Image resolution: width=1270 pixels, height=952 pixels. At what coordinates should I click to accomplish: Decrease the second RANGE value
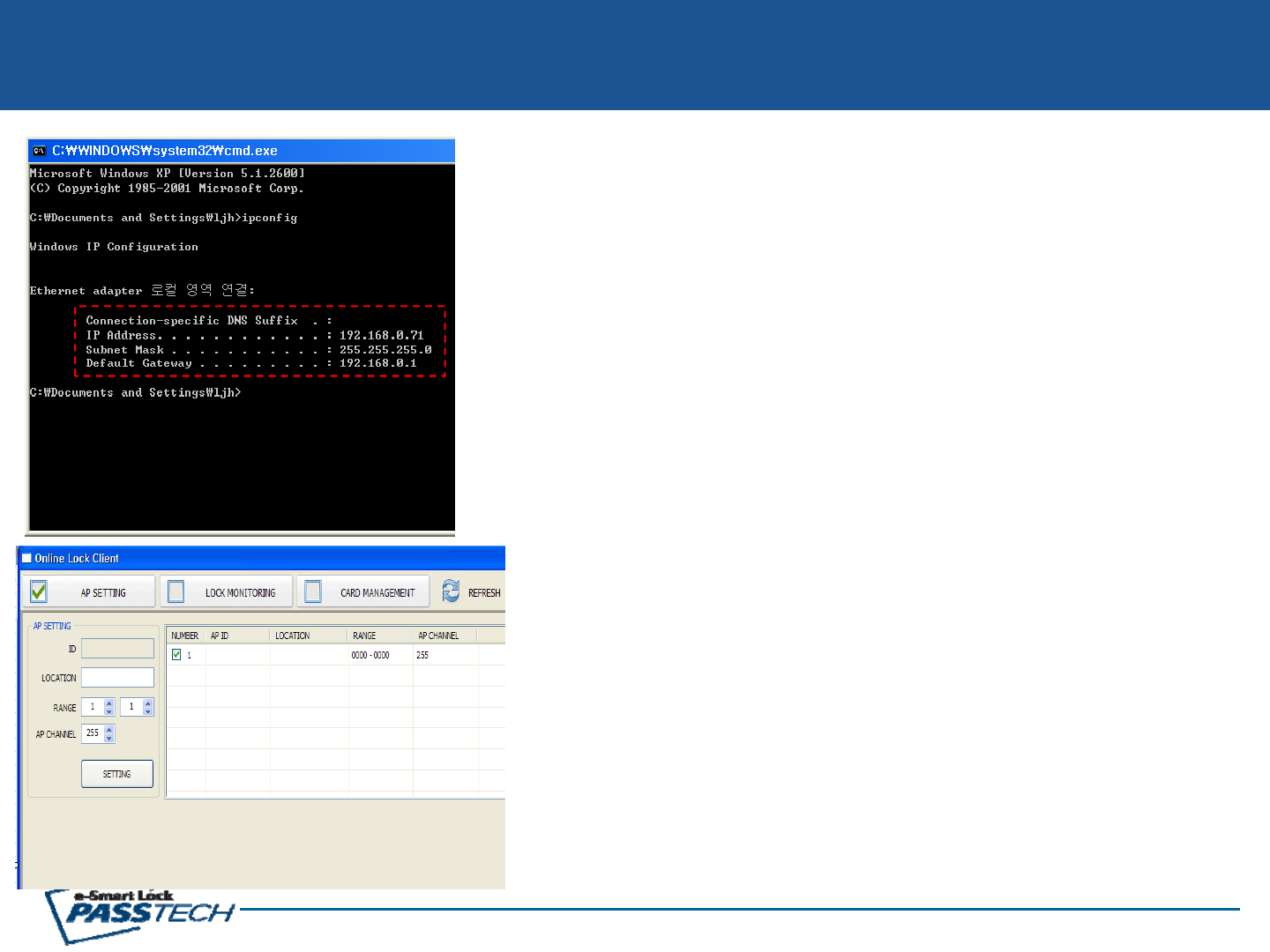tap(148, 711)
